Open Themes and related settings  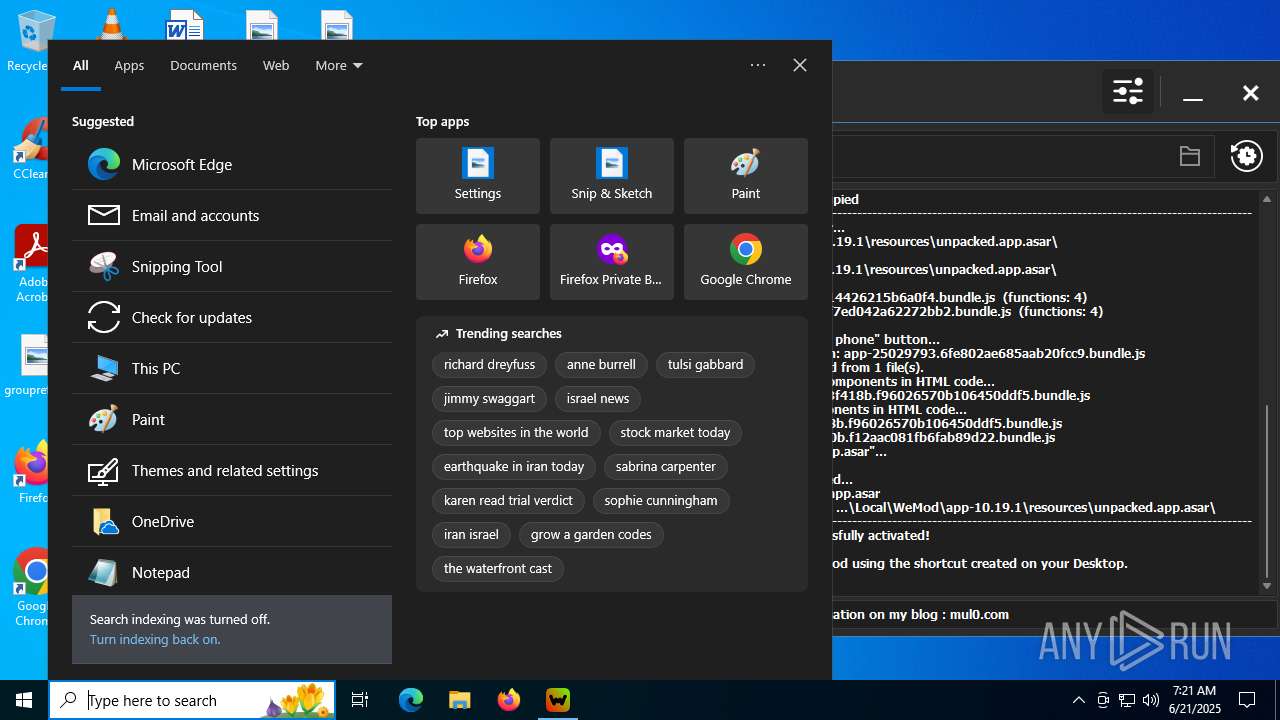click(x=232, y=471)
